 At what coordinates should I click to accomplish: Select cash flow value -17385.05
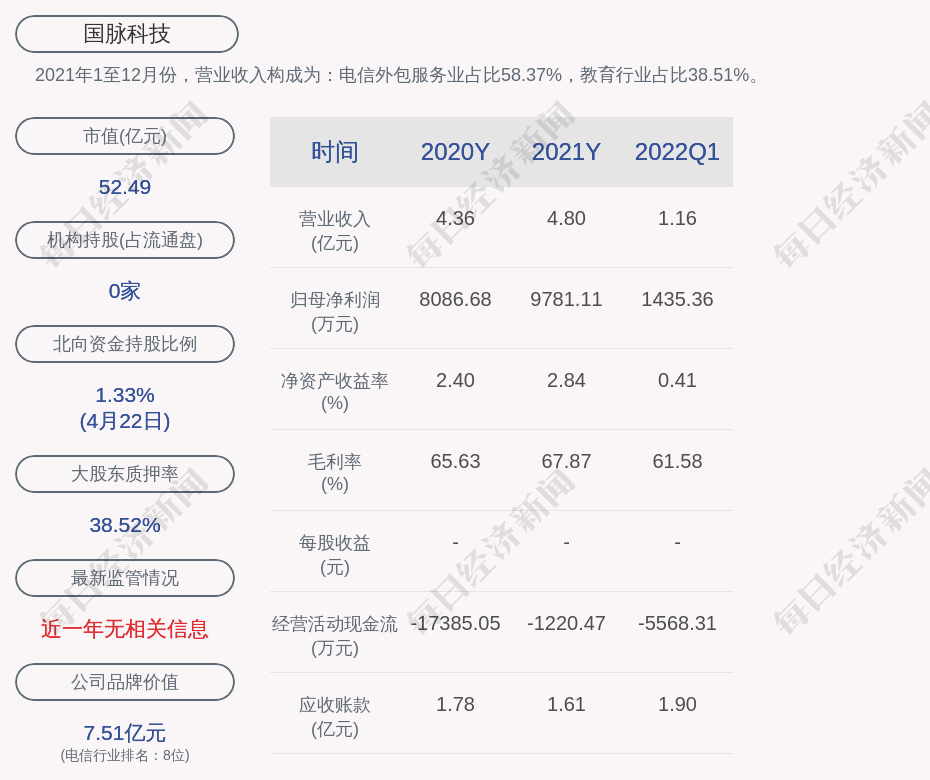455,623
